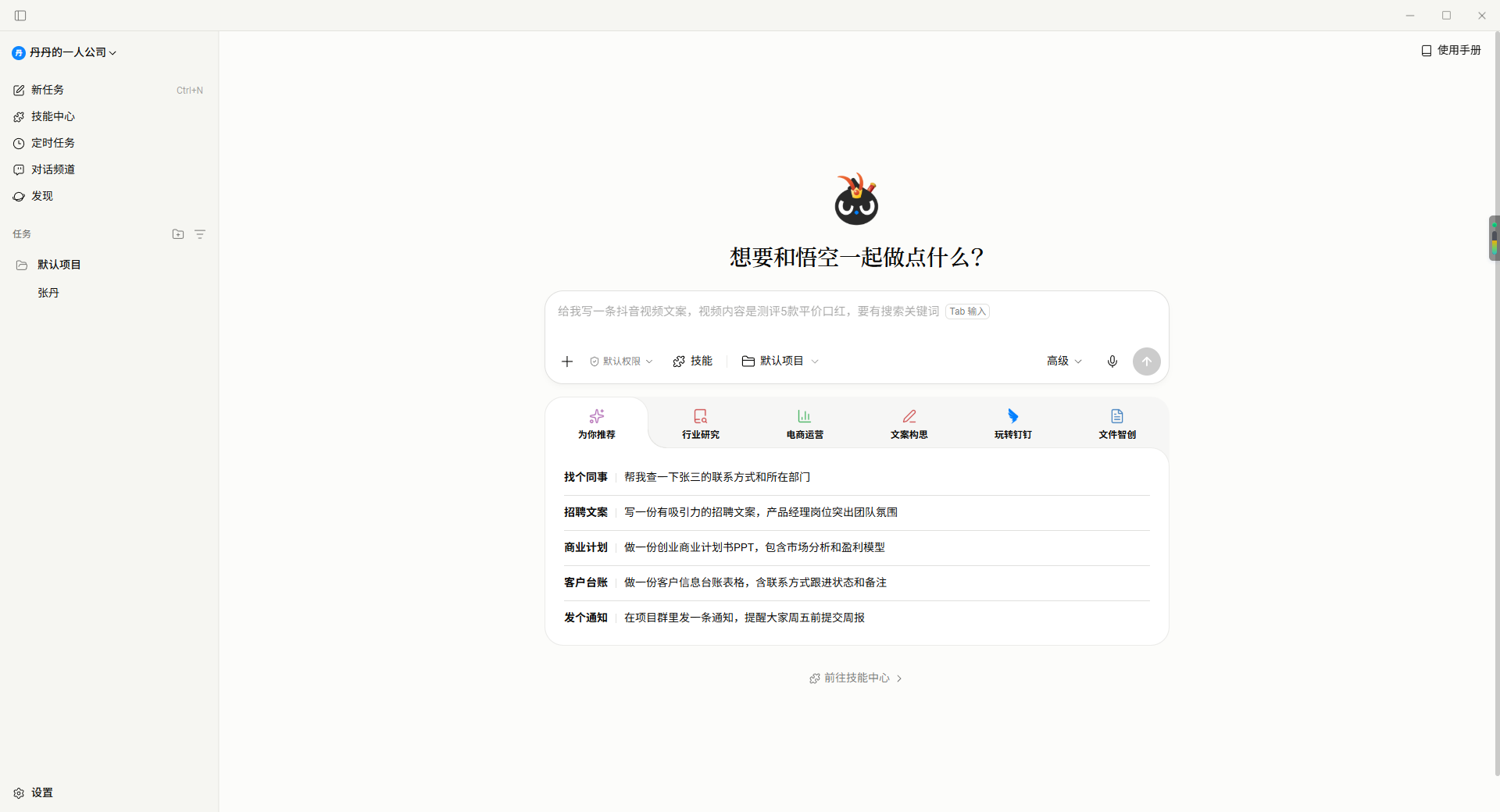
Task: Select the 发个通知 suggestion row
Action: (856, 618)
